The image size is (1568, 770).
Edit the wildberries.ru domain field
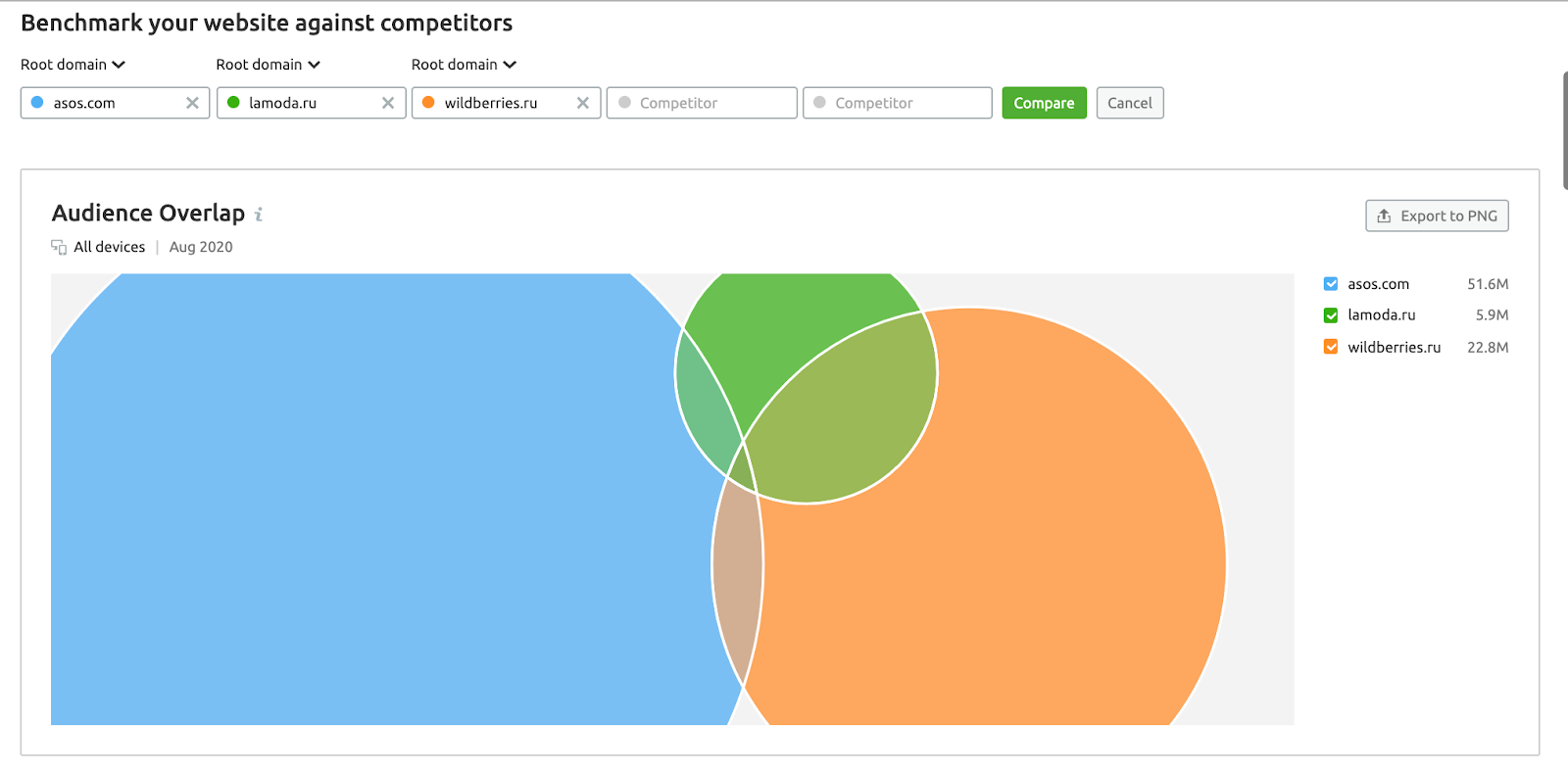pyautogui.click(x=507, y=103)
